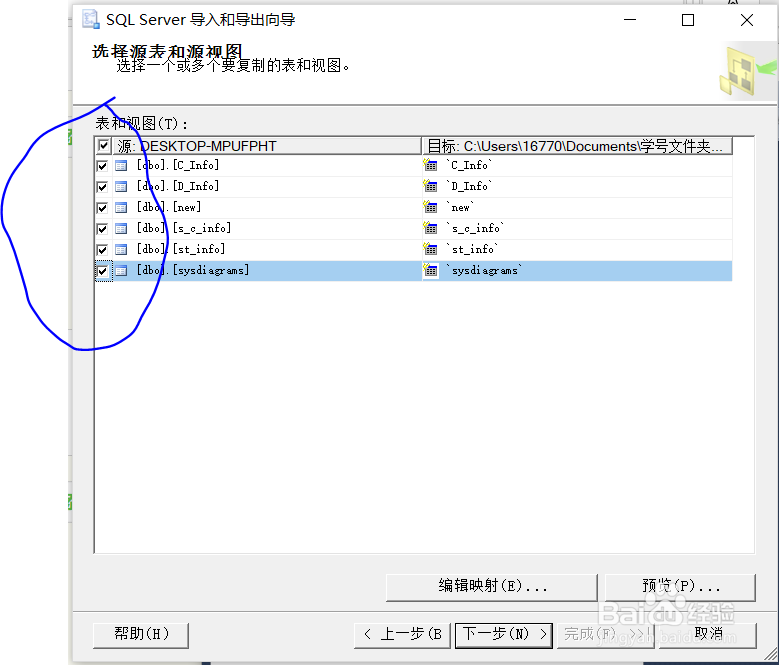Click the destination table icon for `new`
This screenshot has height=665, width=779.
tap(430, 207)
